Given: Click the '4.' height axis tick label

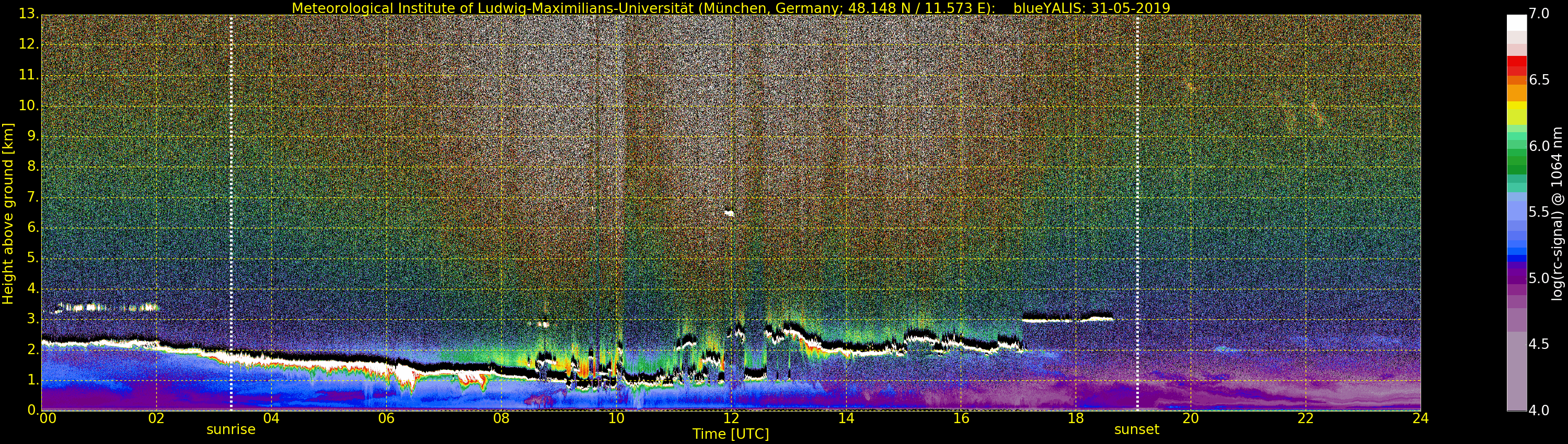Looking at the screenshot, I should point(33,288).
